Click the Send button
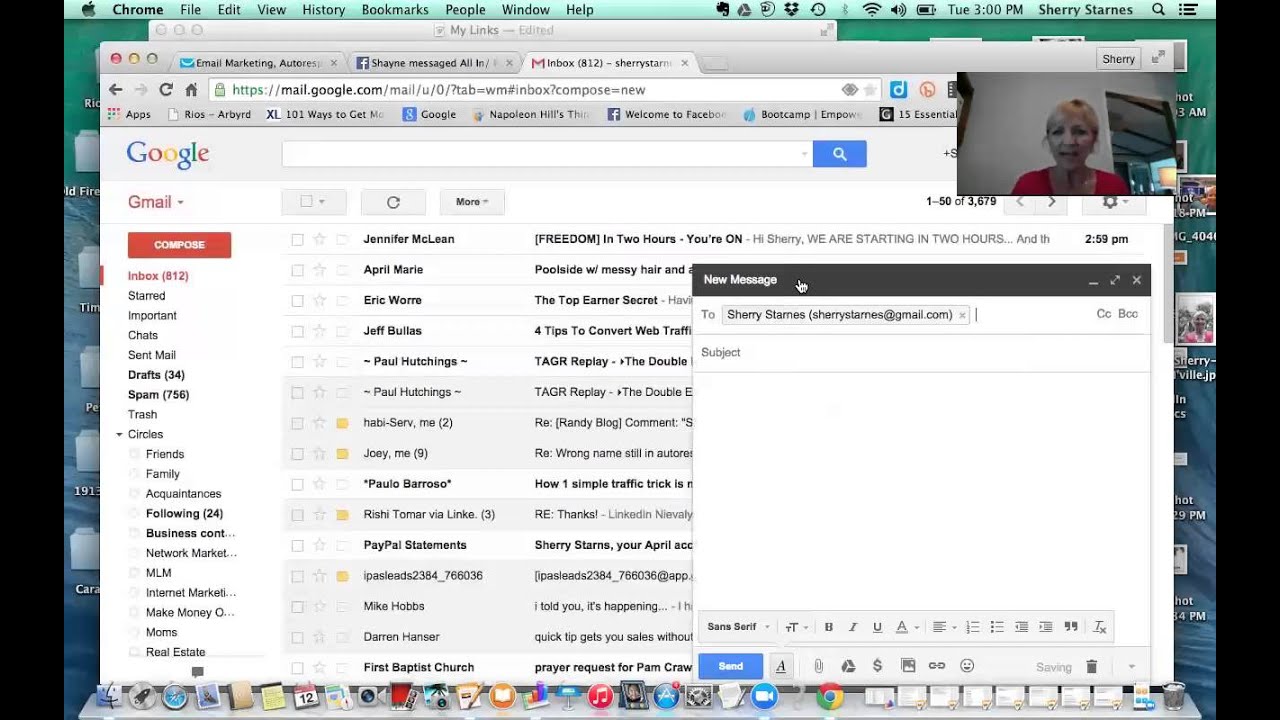The image size is (1280, 720). click(x=730, y=666)
